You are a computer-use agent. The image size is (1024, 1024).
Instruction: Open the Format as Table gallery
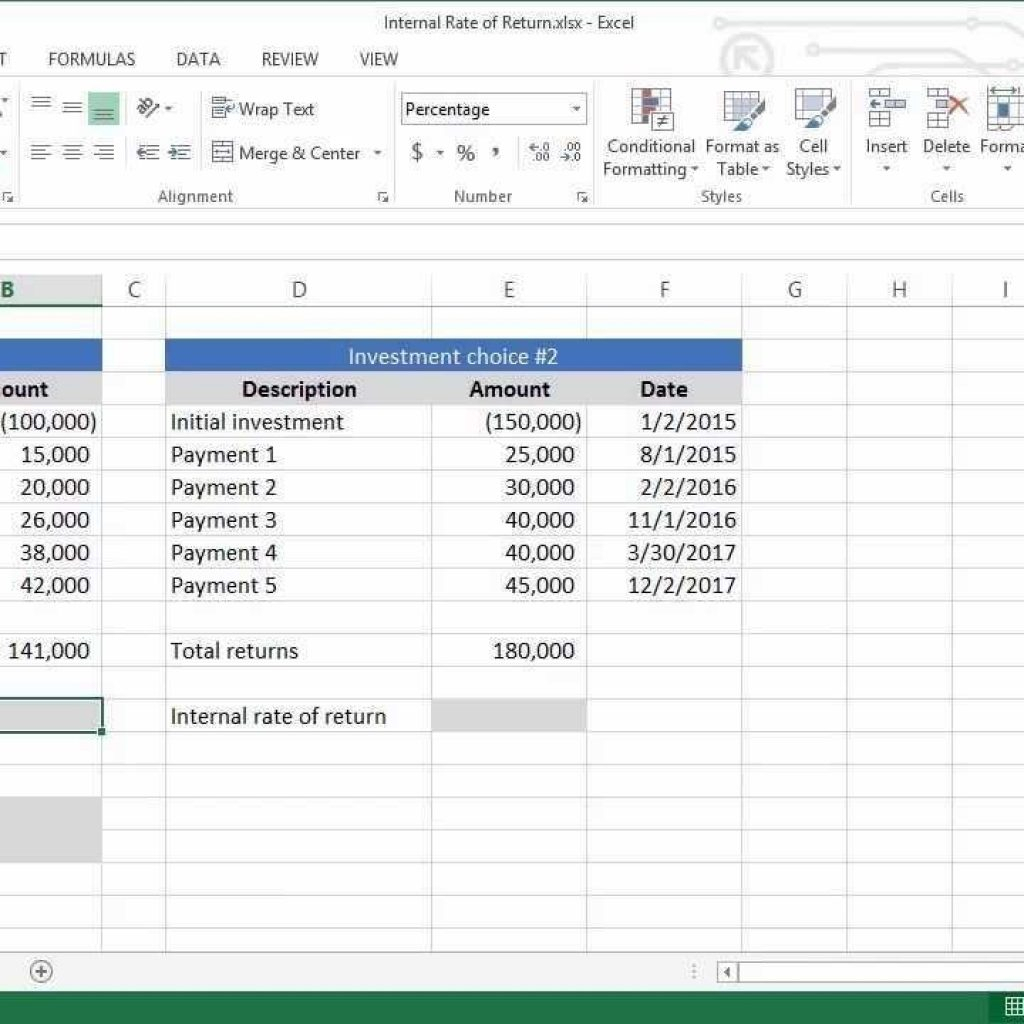coord(742,111)
